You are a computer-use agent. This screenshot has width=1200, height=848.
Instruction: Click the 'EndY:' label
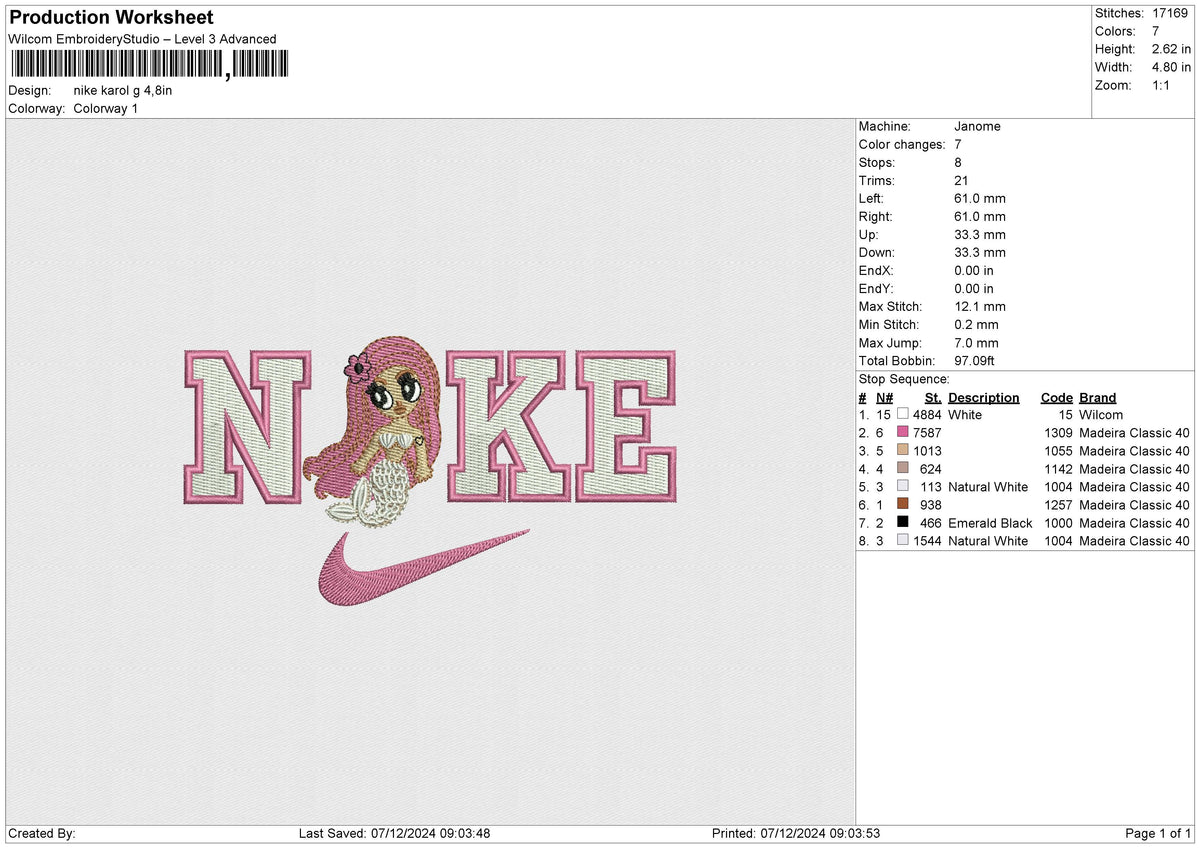(x=876, y=288)
